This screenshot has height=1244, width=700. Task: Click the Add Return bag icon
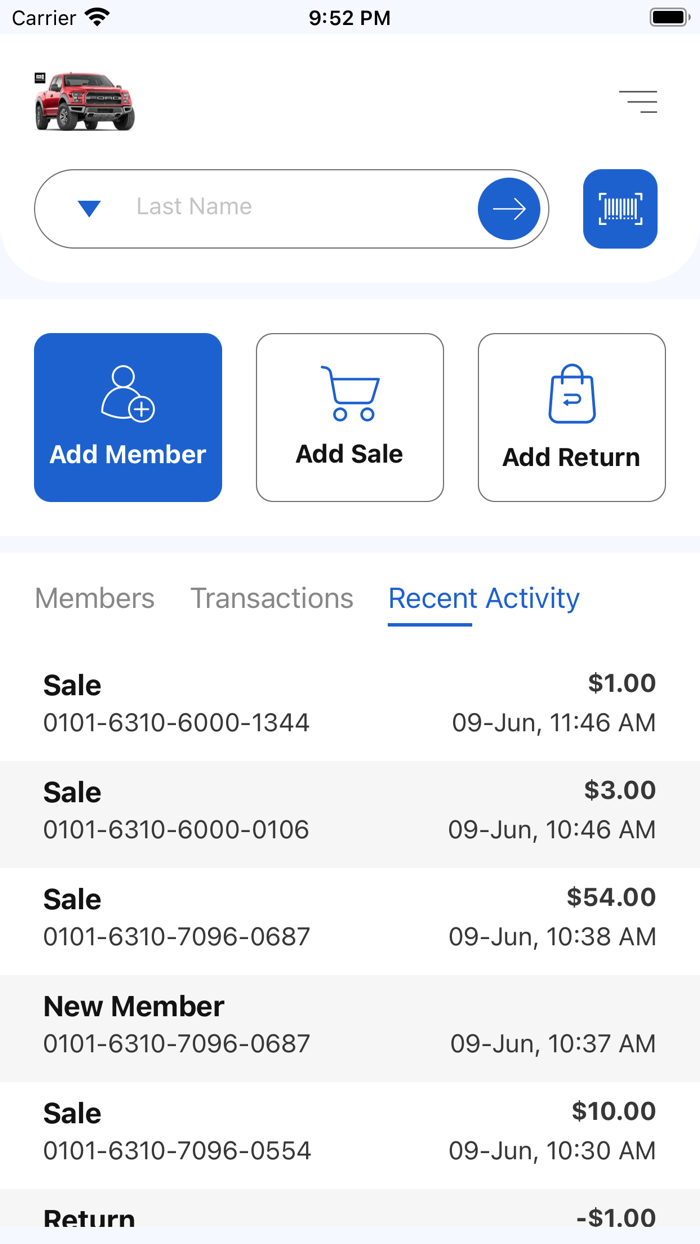(572, 395)
